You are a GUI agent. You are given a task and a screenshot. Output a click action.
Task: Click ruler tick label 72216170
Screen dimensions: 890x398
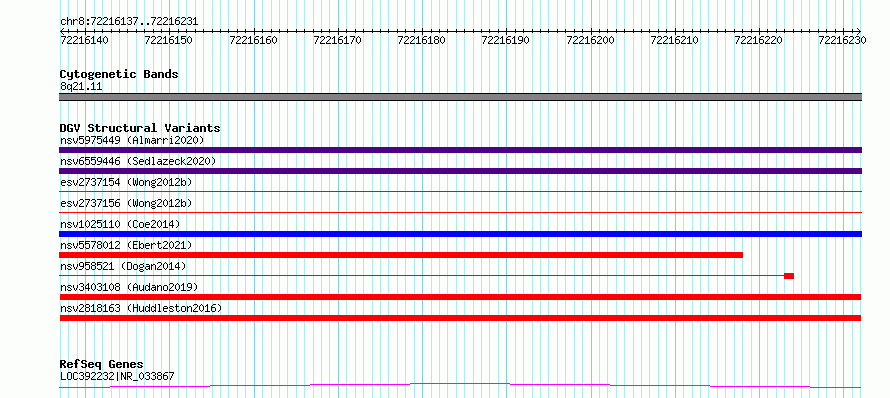pyautogui.click(x=337, y=40)
